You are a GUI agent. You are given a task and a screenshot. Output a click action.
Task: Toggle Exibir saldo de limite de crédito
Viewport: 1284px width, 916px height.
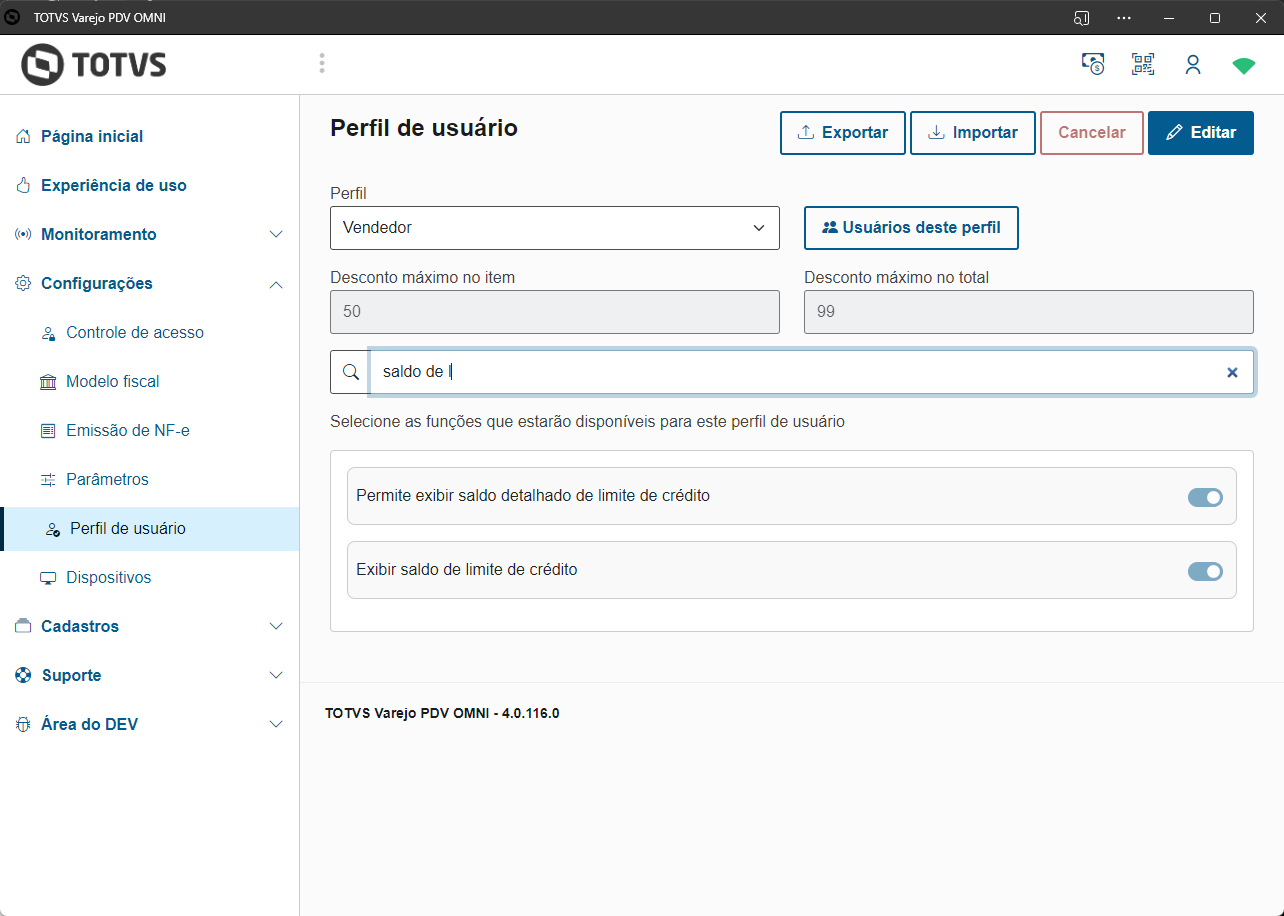tap(1205, 571)
